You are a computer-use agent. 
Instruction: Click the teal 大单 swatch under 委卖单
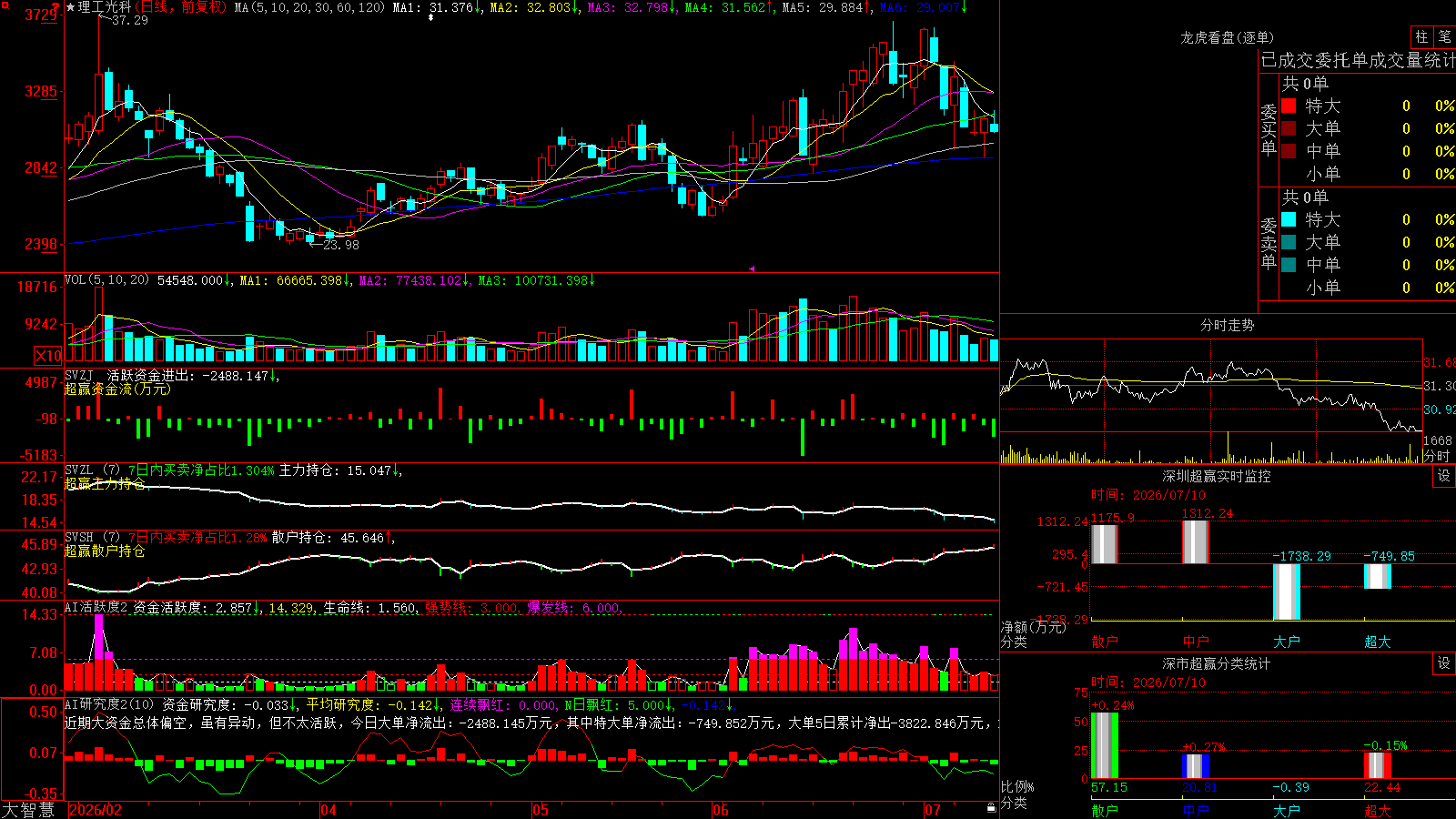coord(1289,242)
